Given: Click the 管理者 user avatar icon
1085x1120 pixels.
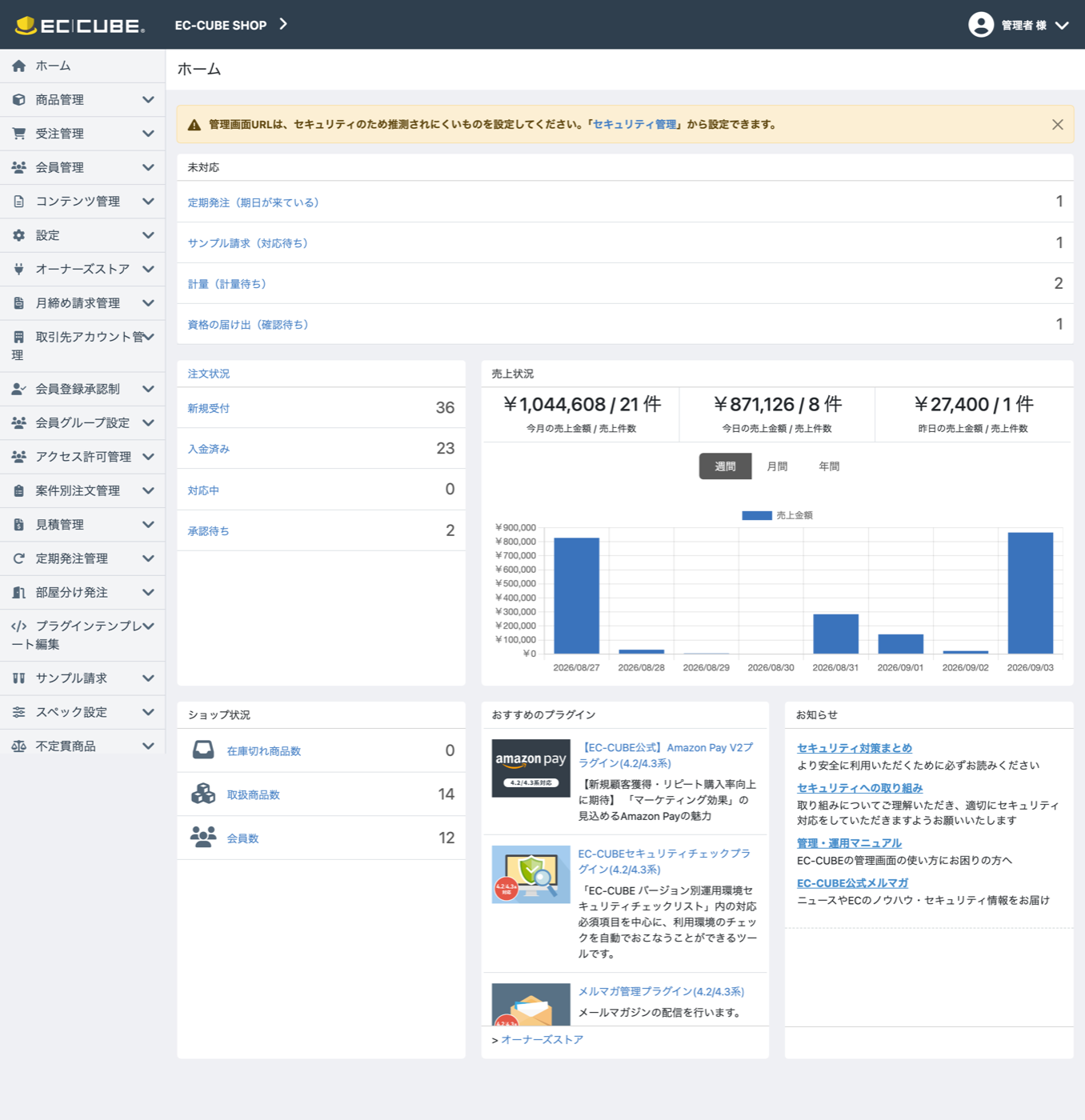Looking at the screenshot, I should pyautogui.click(x=981, y=25).
